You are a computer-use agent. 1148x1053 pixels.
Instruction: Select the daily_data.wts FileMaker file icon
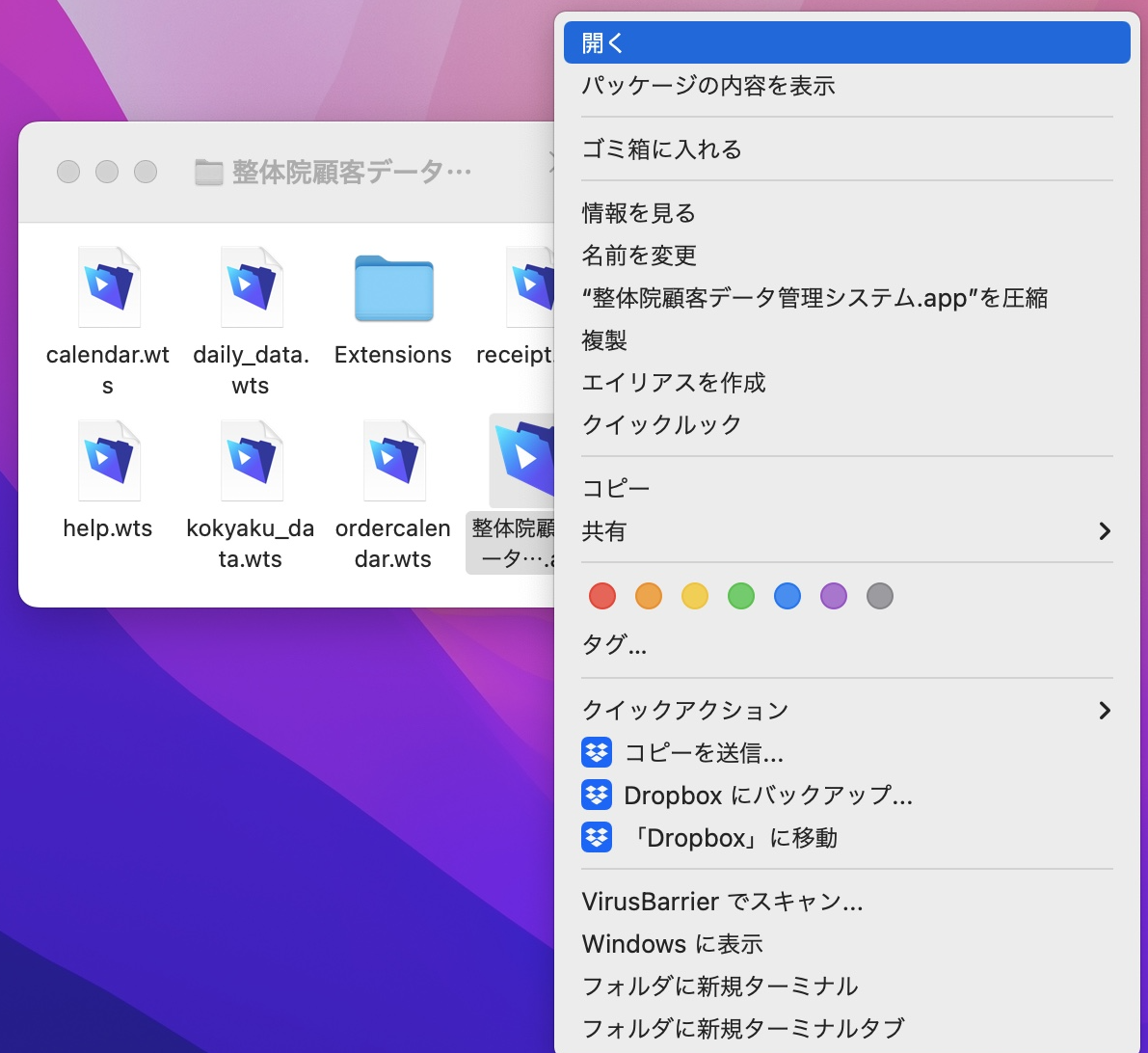click(x=250, y=286)
